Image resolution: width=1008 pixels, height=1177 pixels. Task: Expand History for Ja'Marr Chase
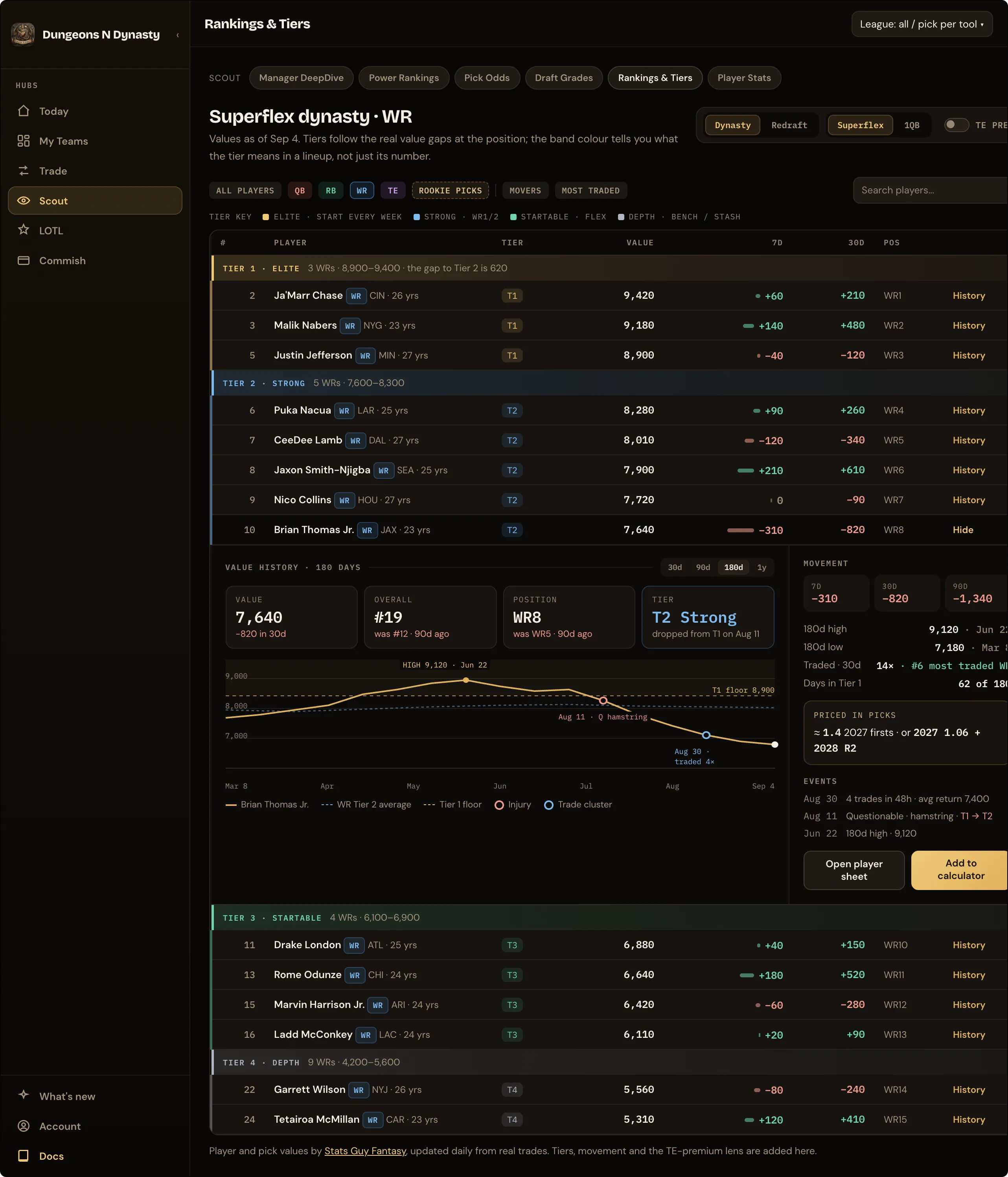click(969, 296)
